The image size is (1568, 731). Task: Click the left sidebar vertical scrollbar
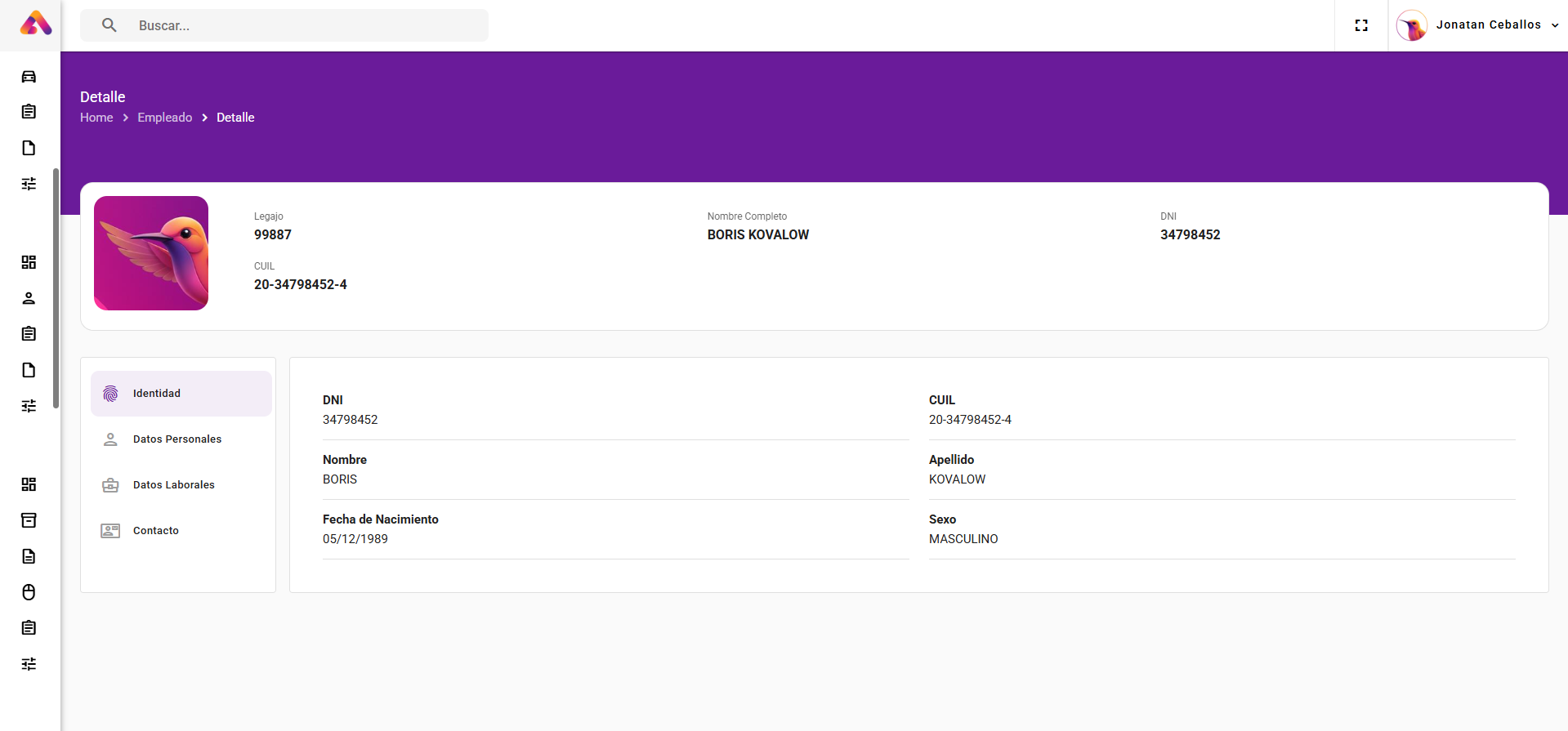click(56, 287)
